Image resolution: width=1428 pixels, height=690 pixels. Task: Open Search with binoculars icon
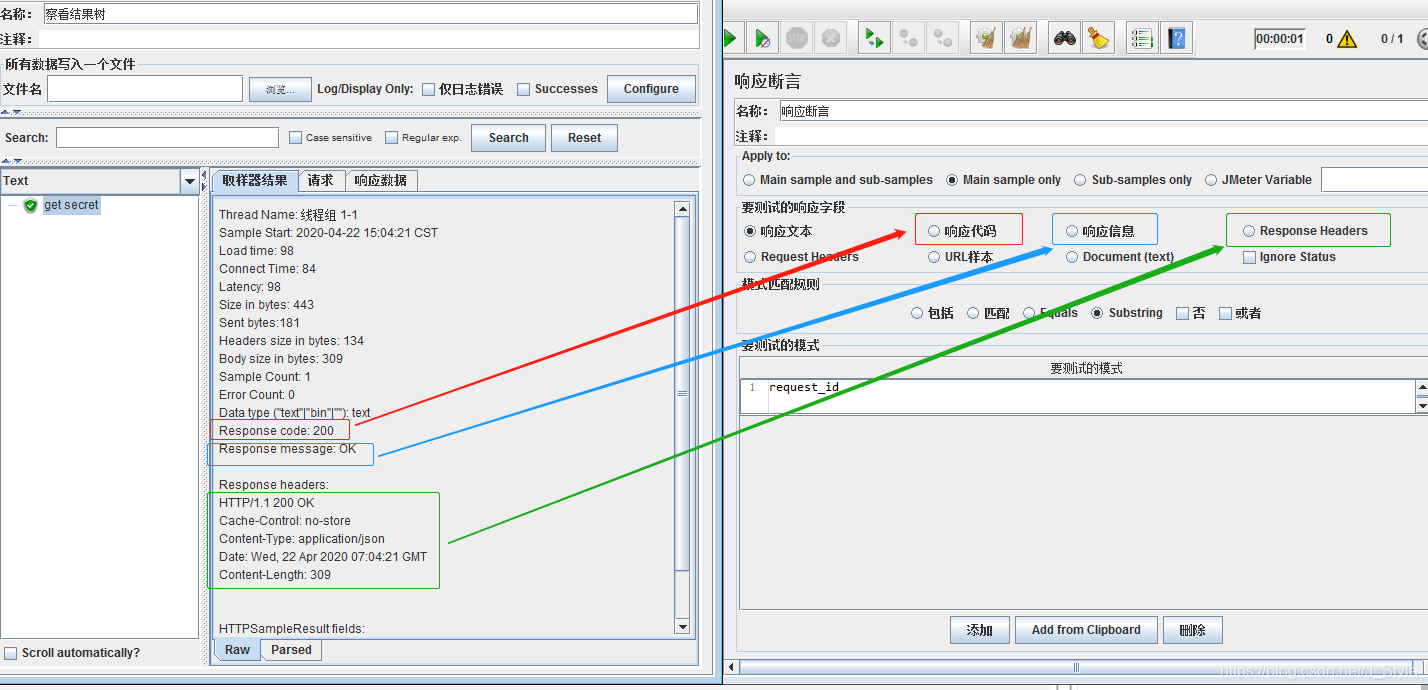click(x=1064, y=38)
